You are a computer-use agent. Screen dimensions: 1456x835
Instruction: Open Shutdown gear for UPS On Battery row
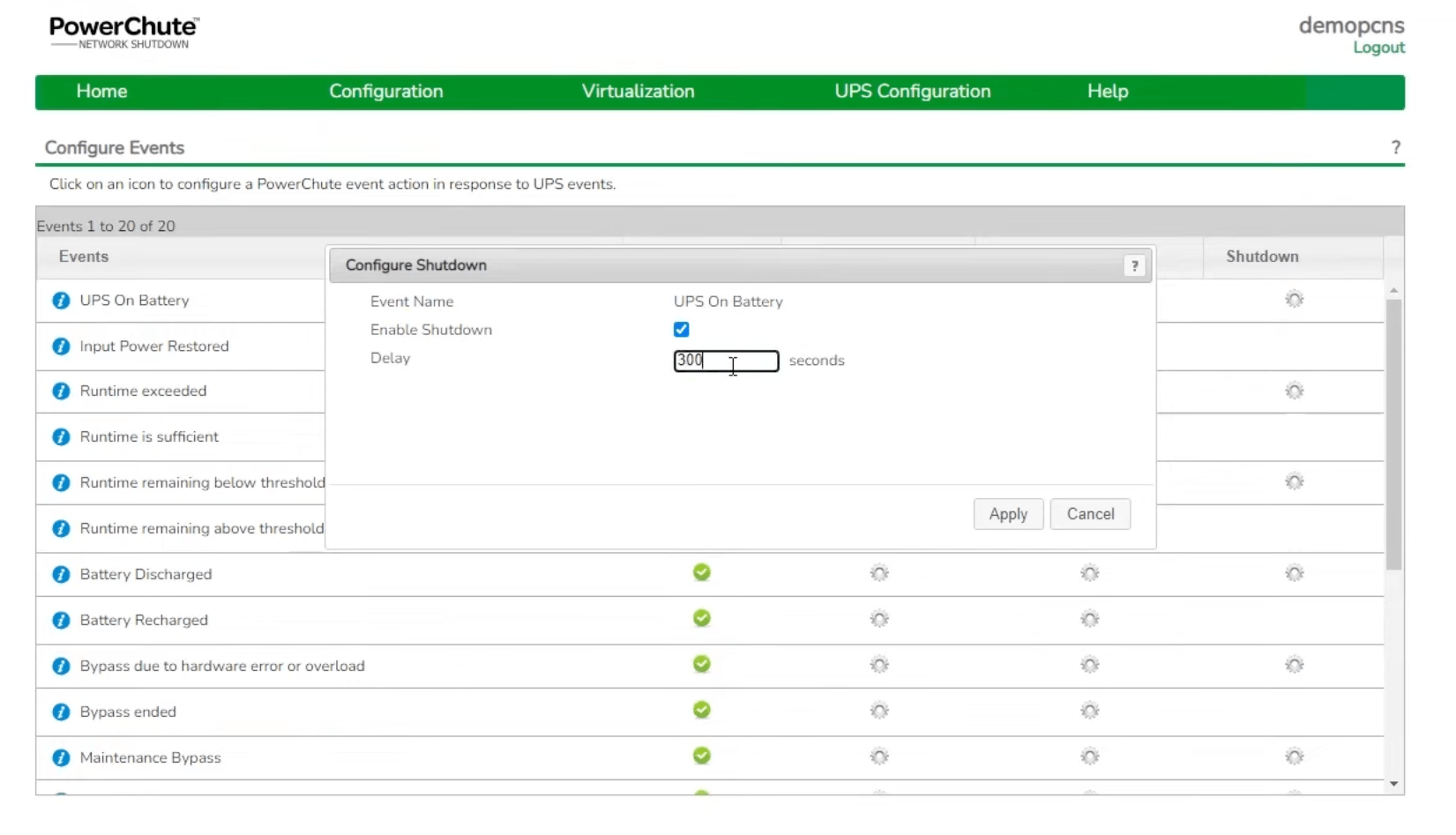[1294, 300]
